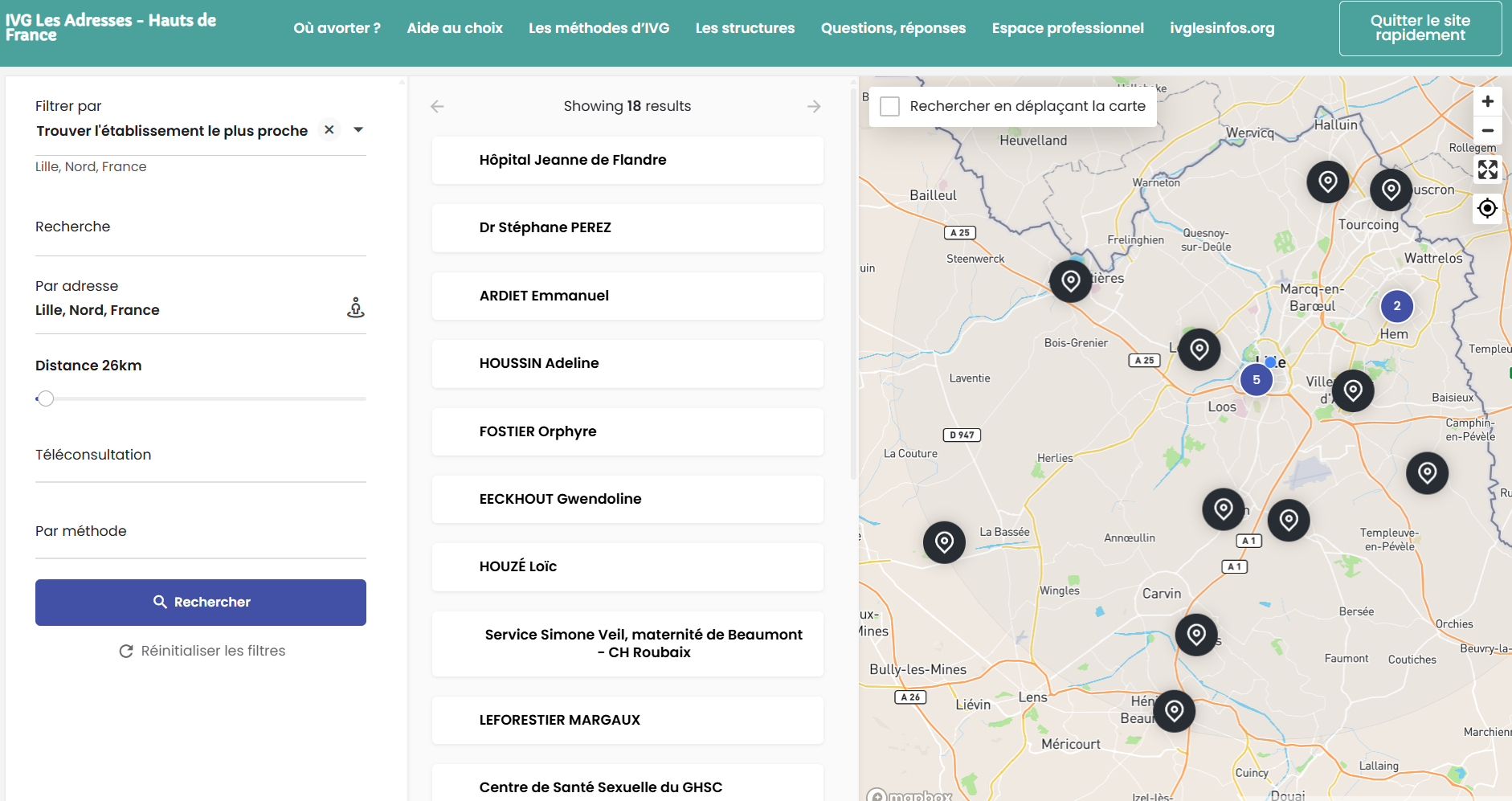Viewport: 1512px width, 801px height.
Task: Zoom in on the map
Action: click(1487, 101)
